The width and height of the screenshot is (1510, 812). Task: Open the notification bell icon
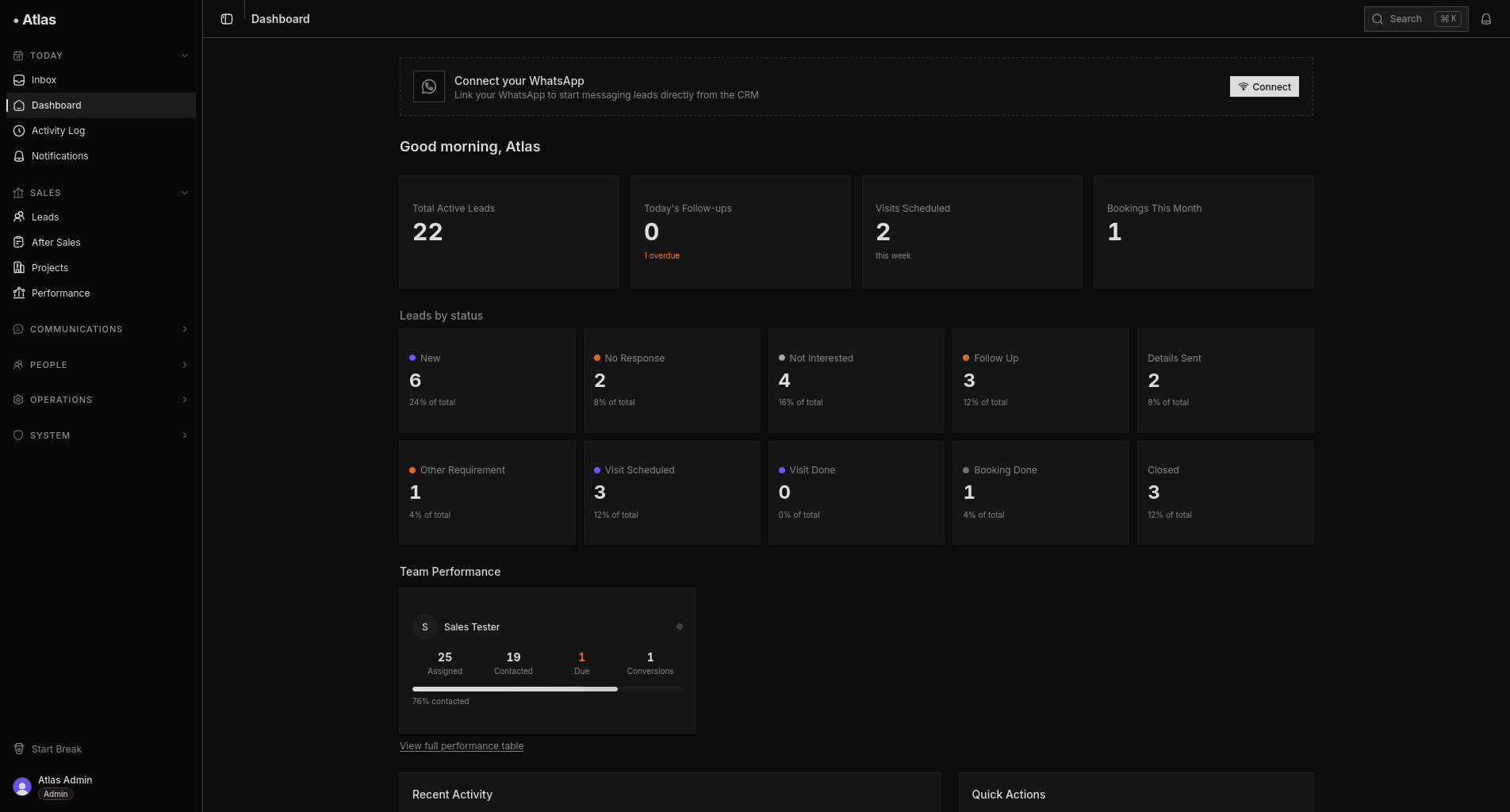[x=1486, y=19]
